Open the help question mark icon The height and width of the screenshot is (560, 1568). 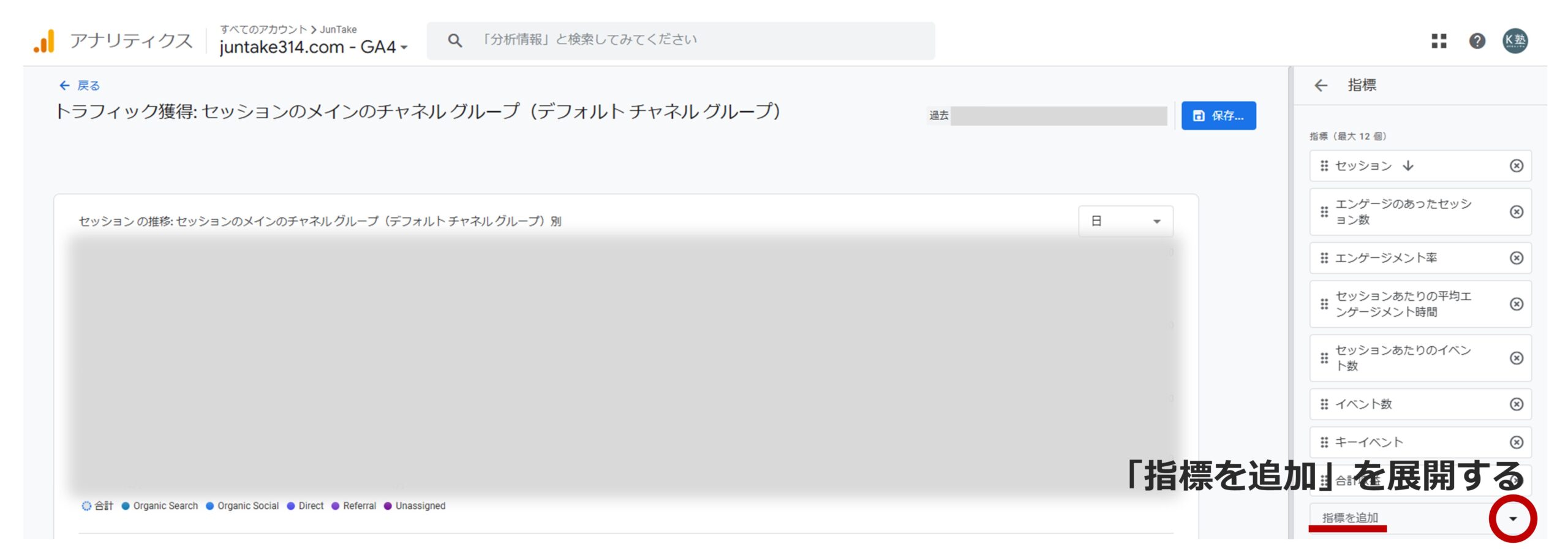[x=1477, y=40]
